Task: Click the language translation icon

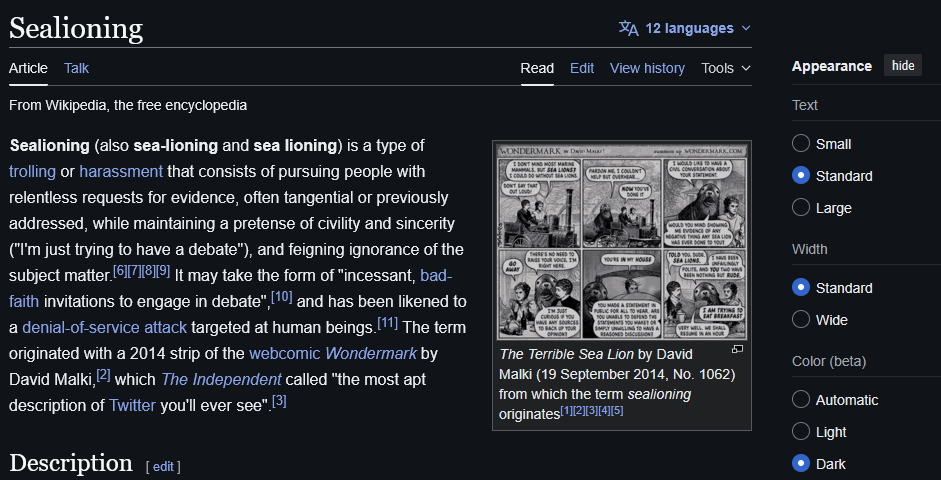Action: point(628,28)
